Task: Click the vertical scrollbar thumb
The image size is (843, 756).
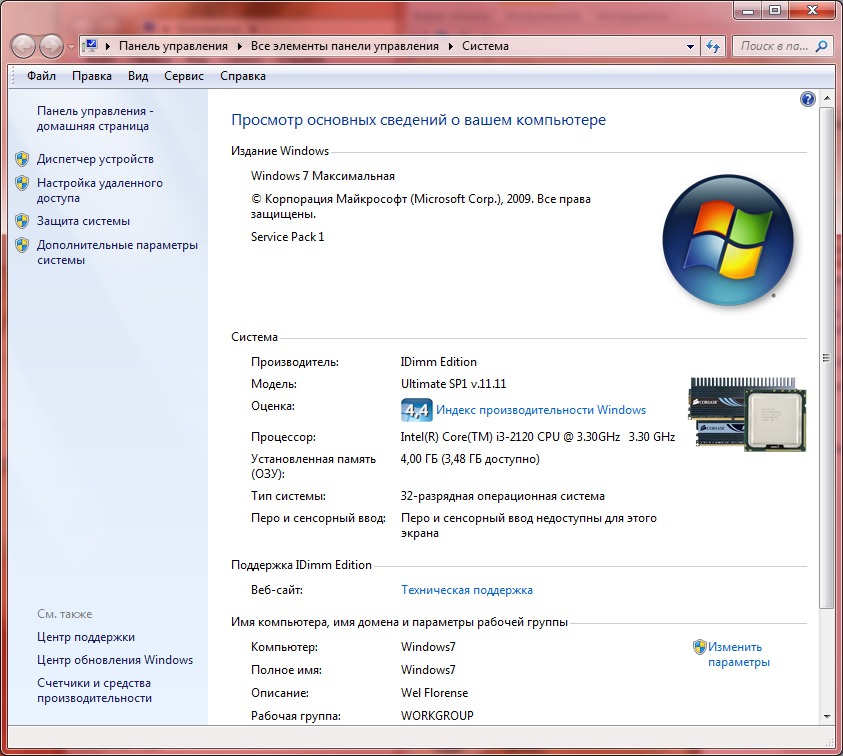Action: coord(826,358)
